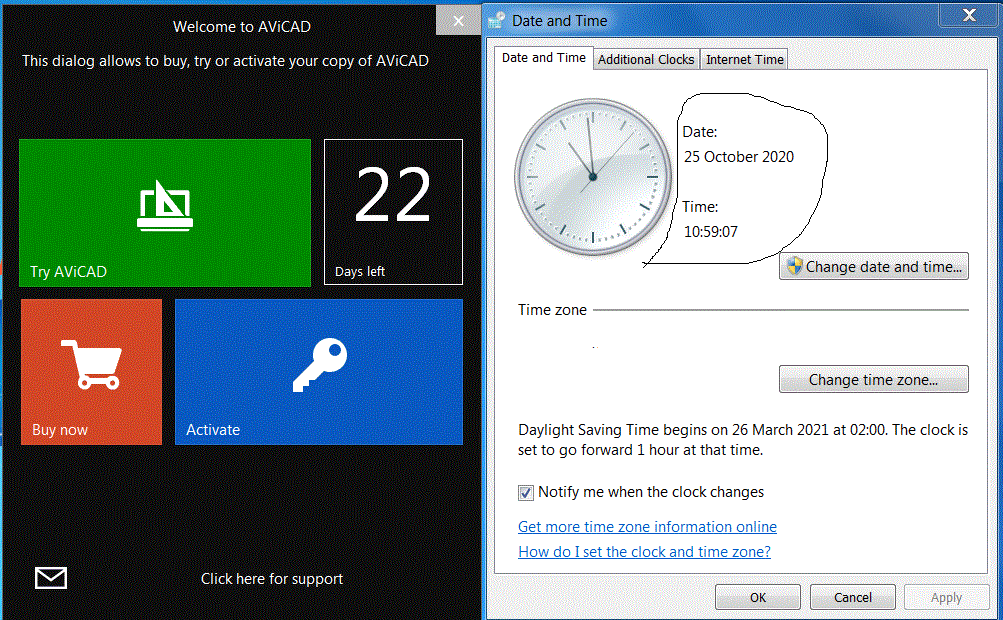Click the Date and Time title bar icon
The height and width of the screenshot is (620, 1003).
coord(496,20)
